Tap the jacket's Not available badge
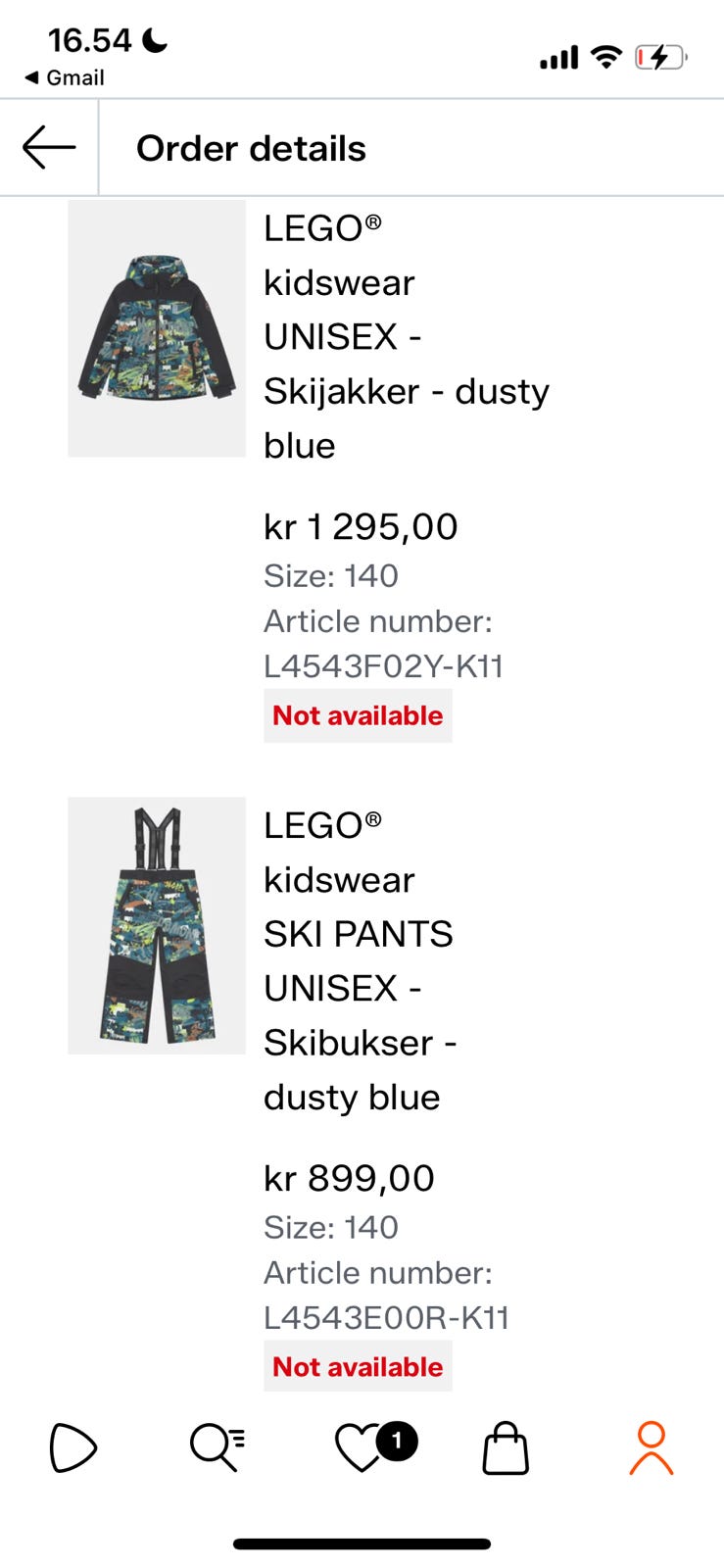Screen dimensions: 724x1568 (358, 715)
